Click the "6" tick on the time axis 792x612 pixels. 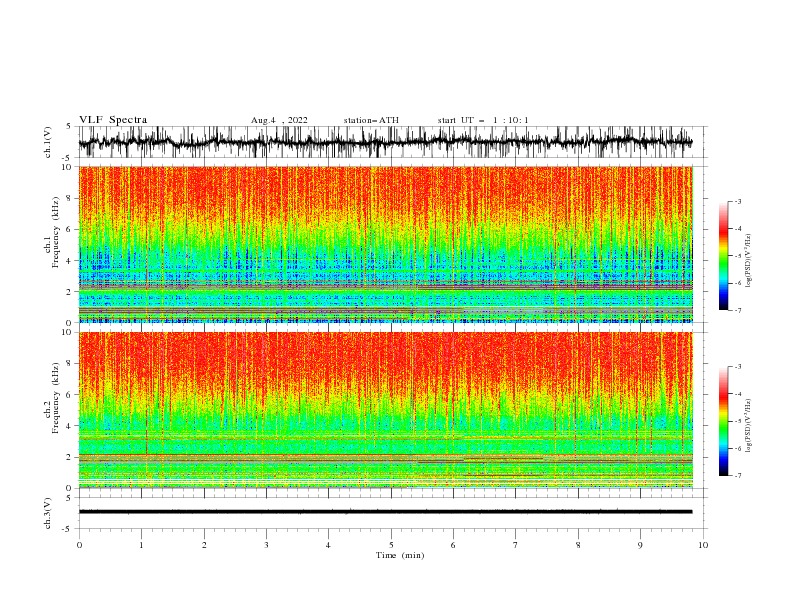[453, 545]
